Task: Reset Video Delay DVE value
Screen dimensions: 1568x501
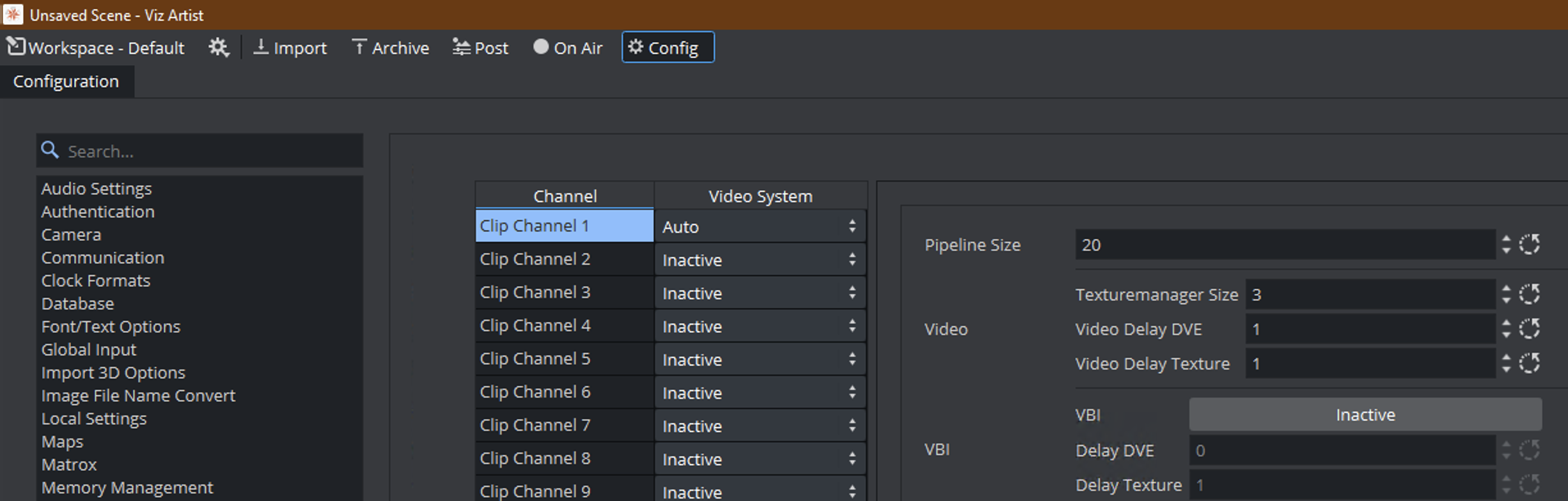Action: tap(1529, 328)
